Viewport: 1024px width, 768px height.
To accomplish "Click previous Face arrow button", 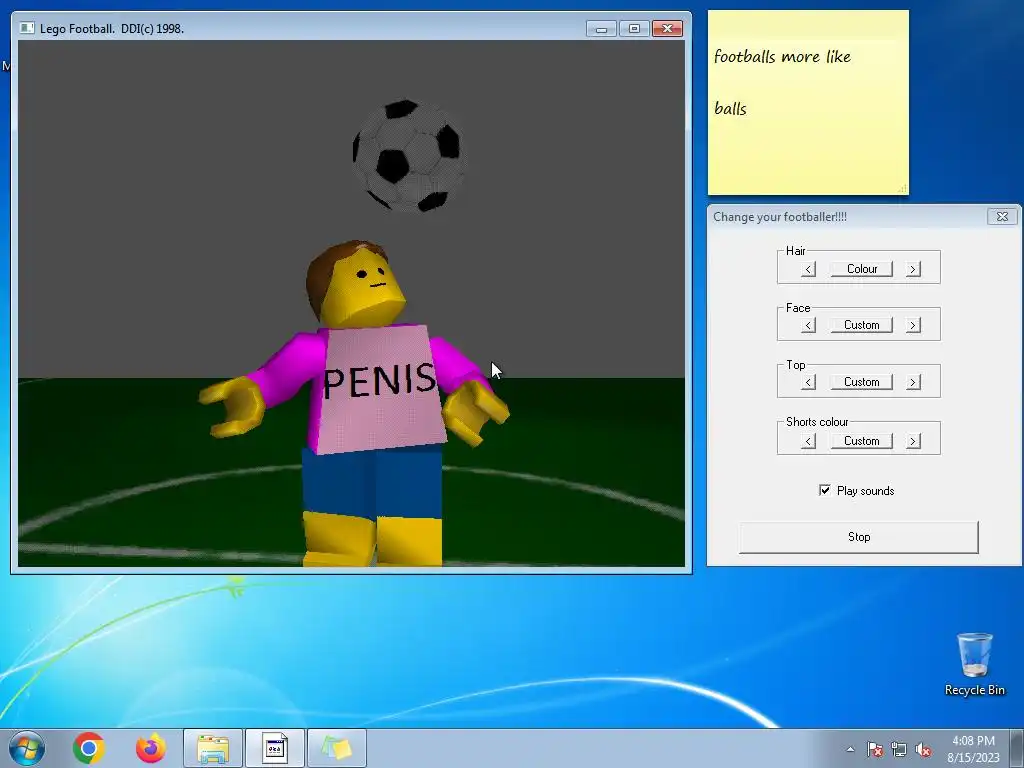I will (x=808, y=325).
